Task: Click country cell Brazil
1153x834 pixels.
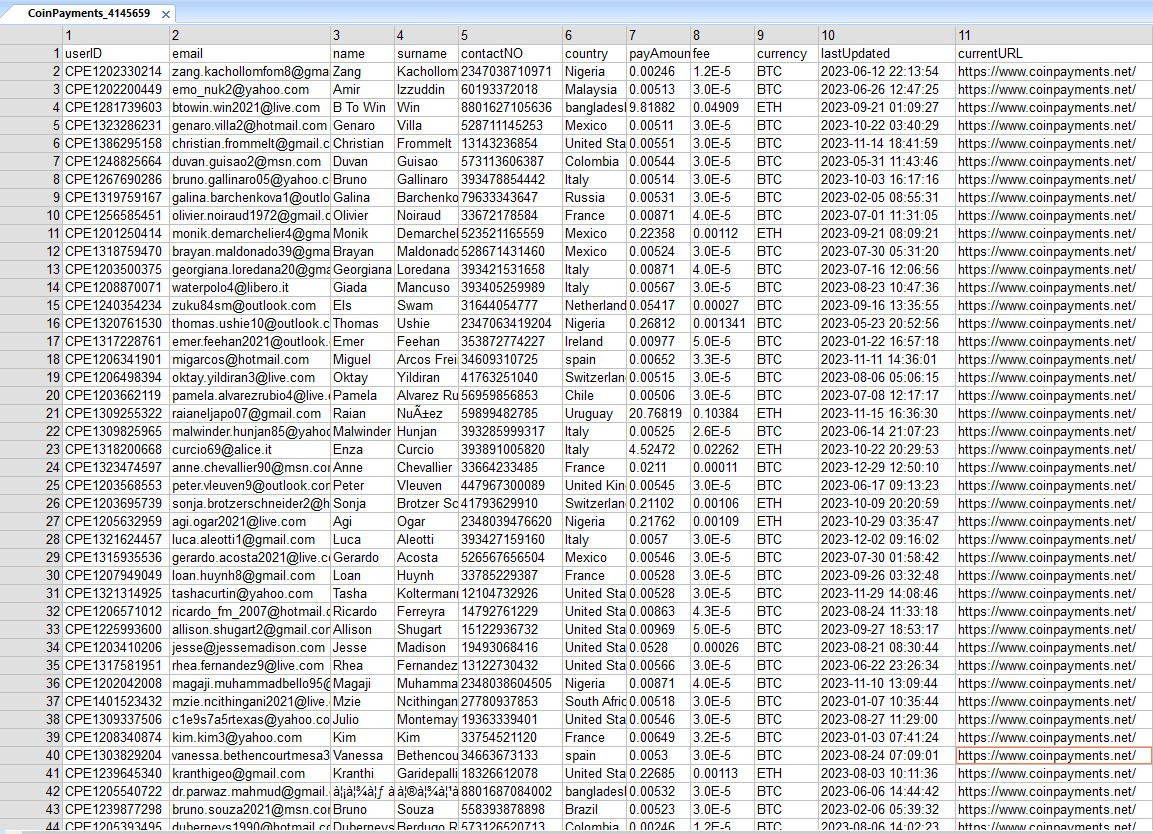Action: pyautogui.click(x=594, y=810)
